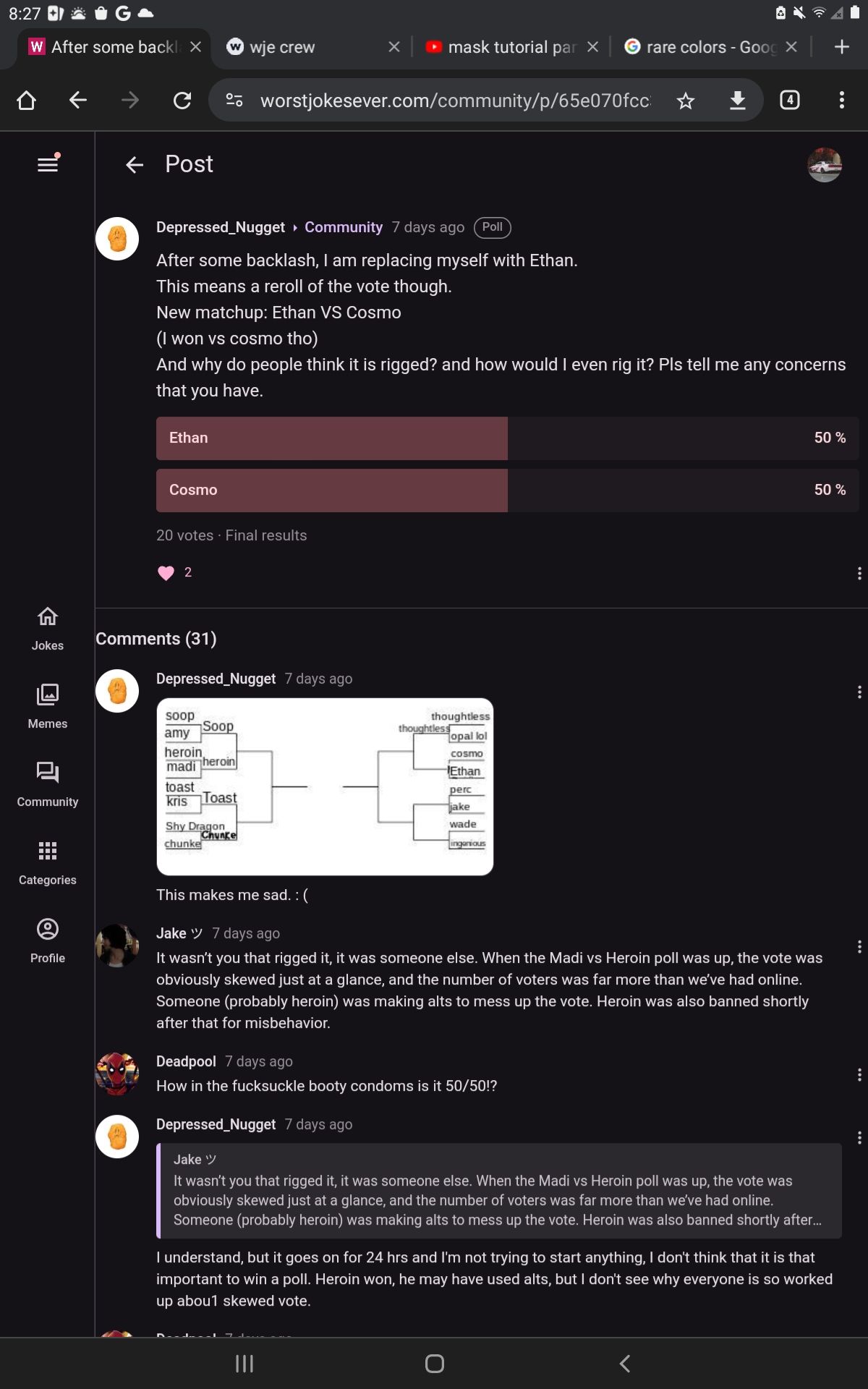This screenshot has height=1389, width=868.
Task: Open the browser tab switcher
Action: click(789, 101)
